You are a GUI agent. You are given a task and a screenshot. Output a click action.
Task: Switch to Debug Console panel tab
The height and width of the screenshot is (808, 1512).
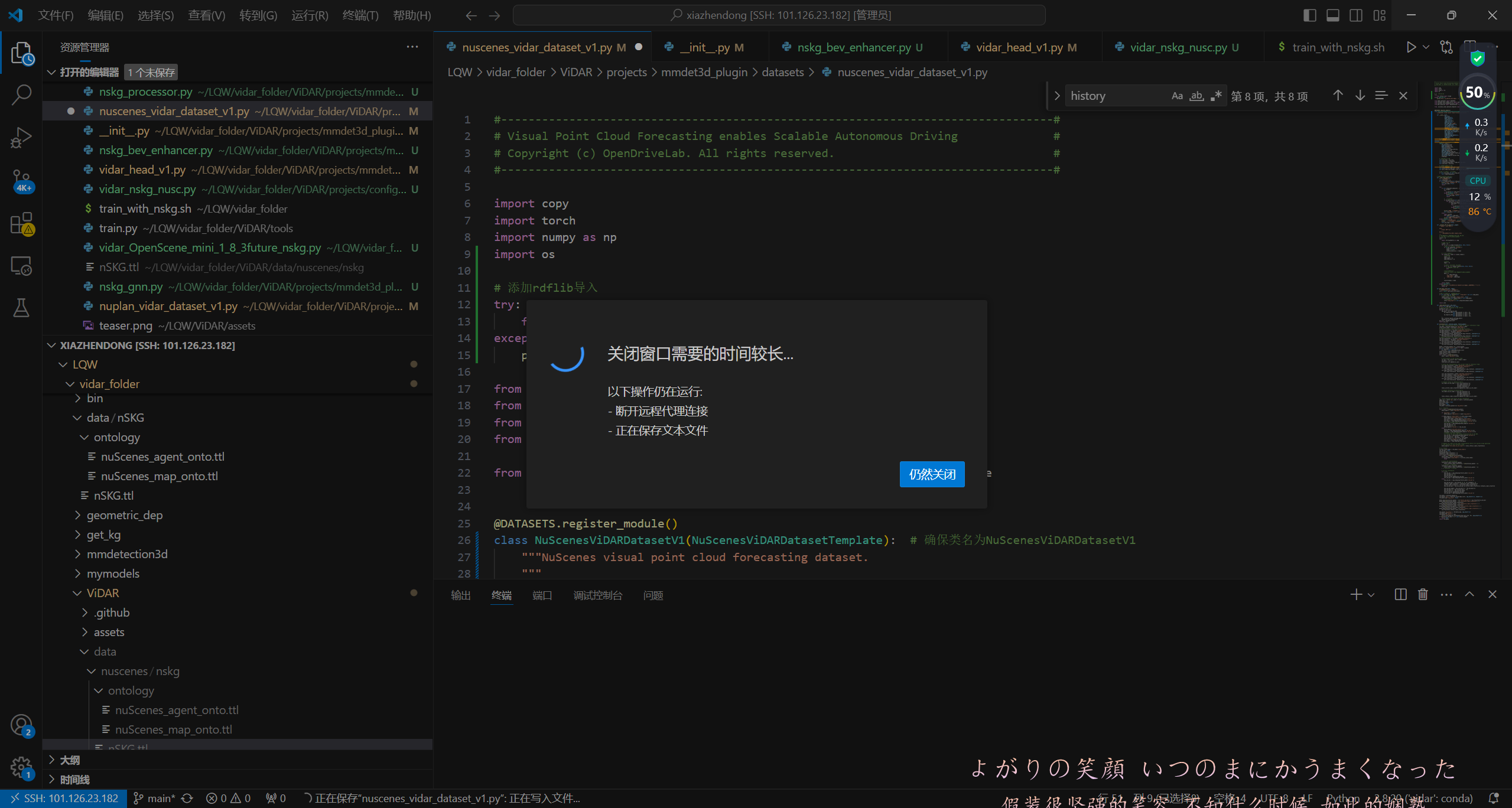(x=598, y=595)
